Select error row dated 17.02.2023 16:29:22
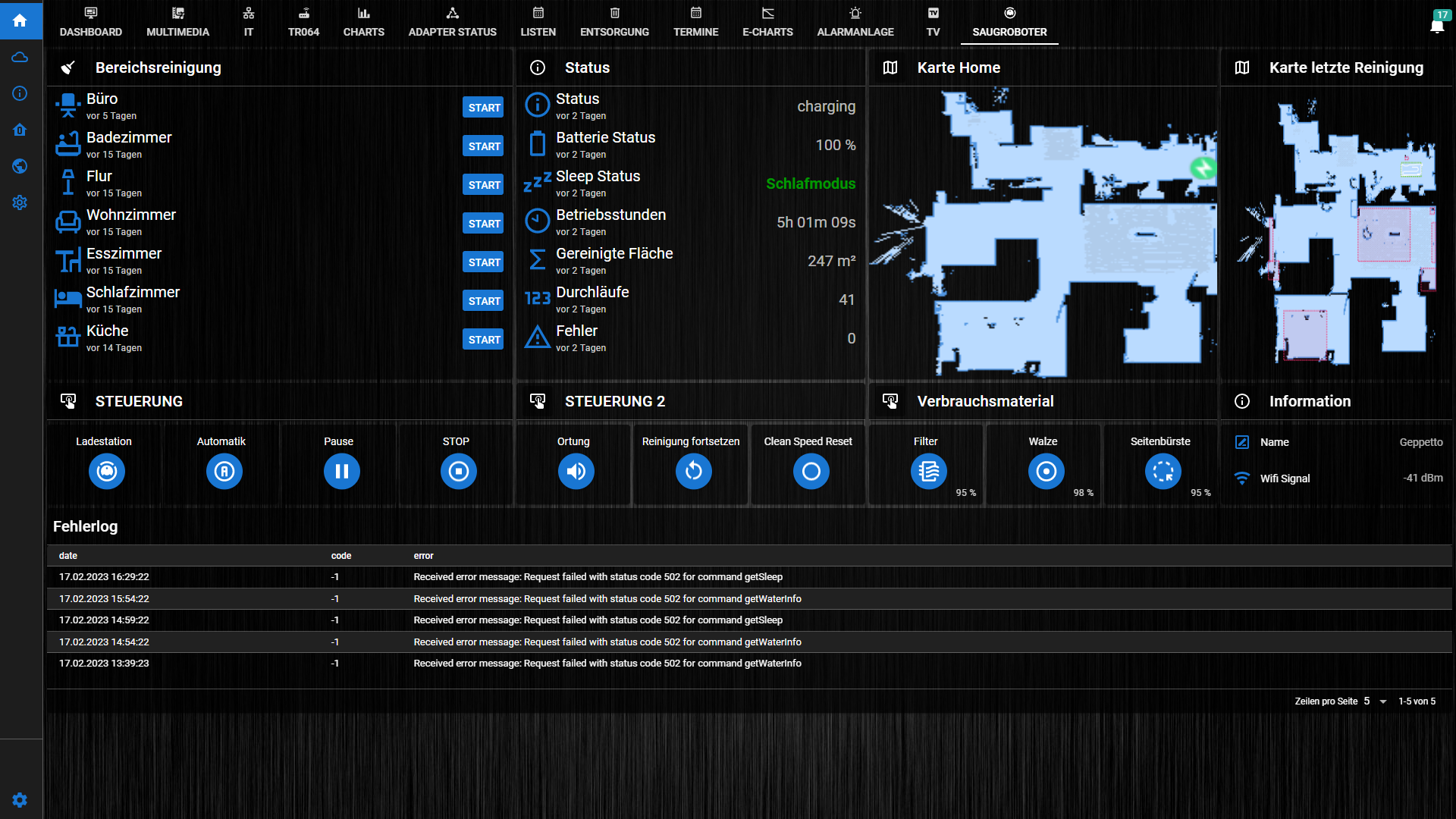1456x819 pixels. pos(749,577)
